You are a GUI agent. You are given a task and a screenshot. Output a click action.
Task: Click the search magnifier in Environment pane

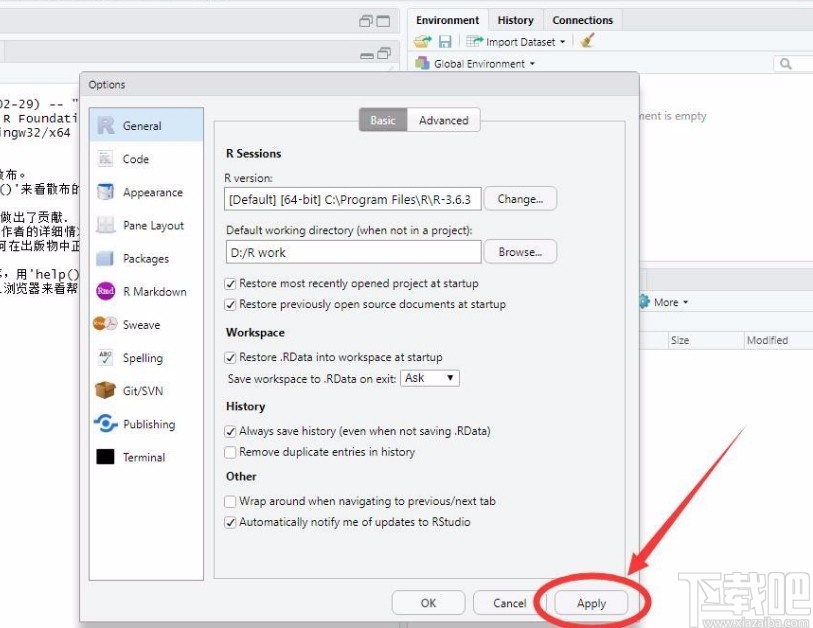tap(786, 64)
